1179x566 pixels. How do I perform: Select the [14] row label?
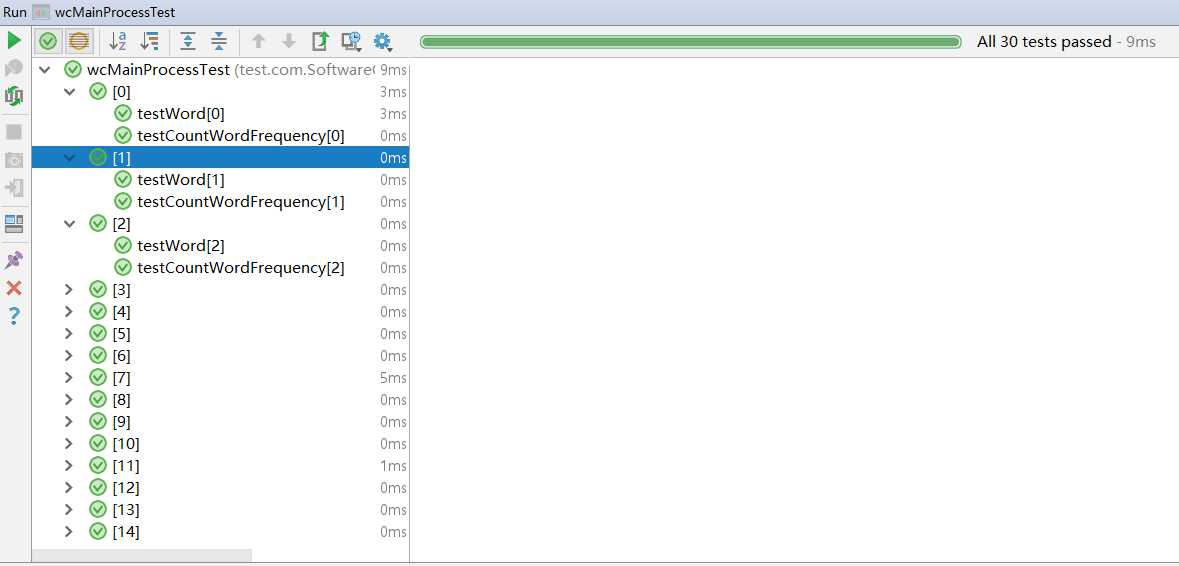pyautogui.click(x=126, y=531)
